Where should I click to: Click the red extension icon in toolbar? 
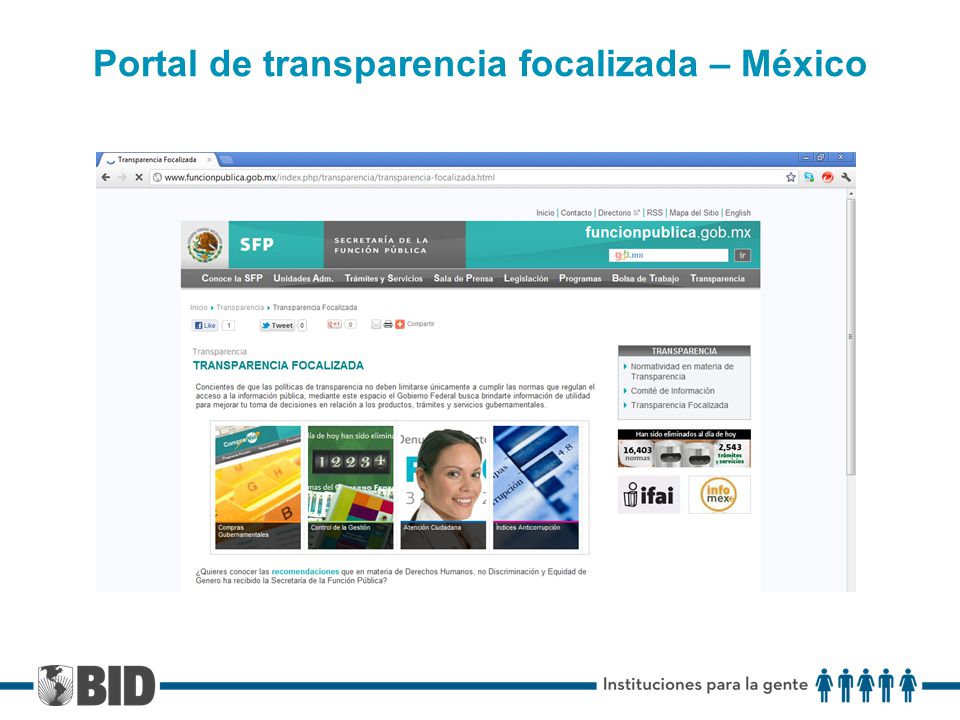[x=828, y=178]
